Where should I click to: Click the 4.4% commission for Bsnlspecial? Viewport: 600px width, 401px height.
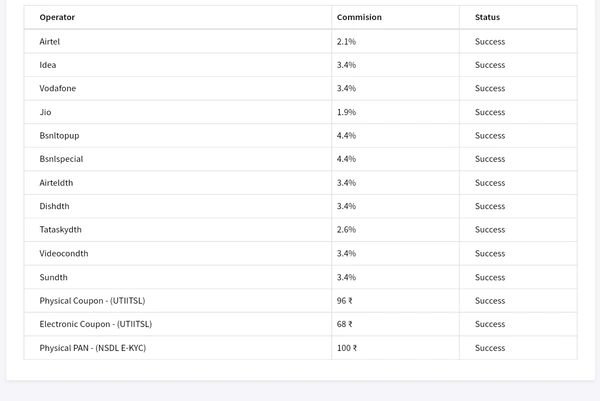[346, 159]
